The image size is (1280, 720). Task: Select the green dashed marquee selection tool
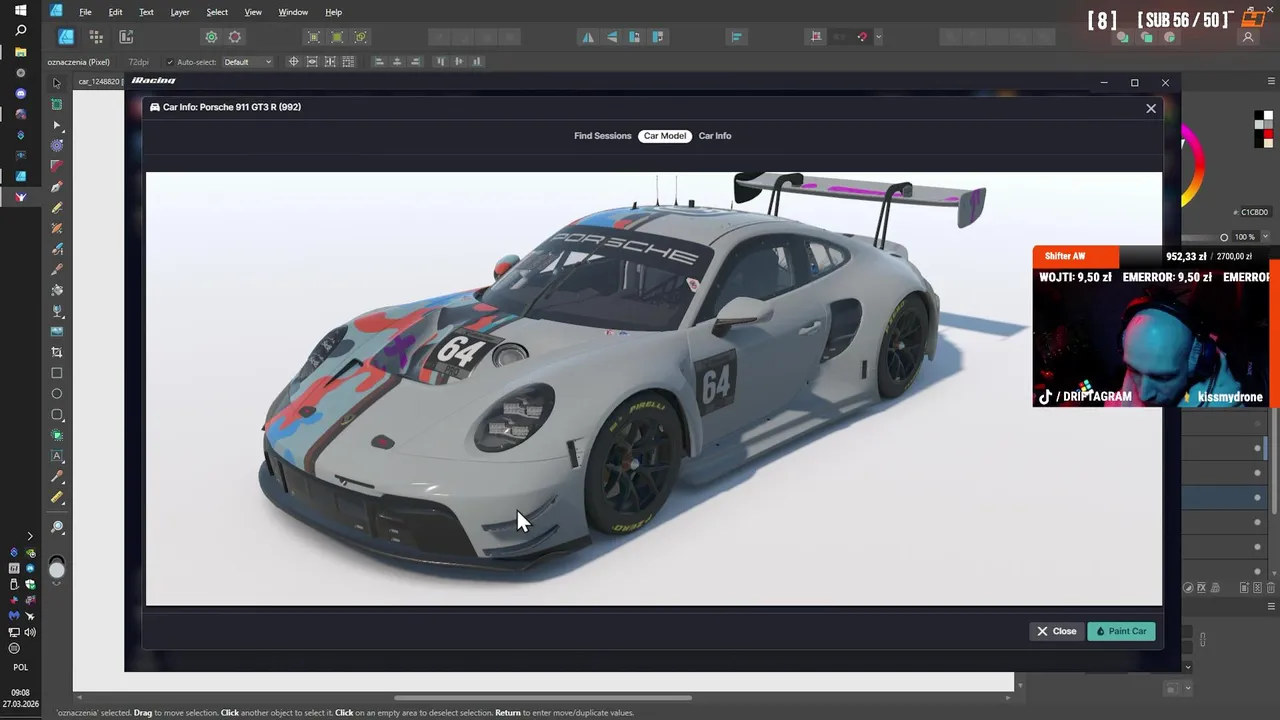point(57,104)
